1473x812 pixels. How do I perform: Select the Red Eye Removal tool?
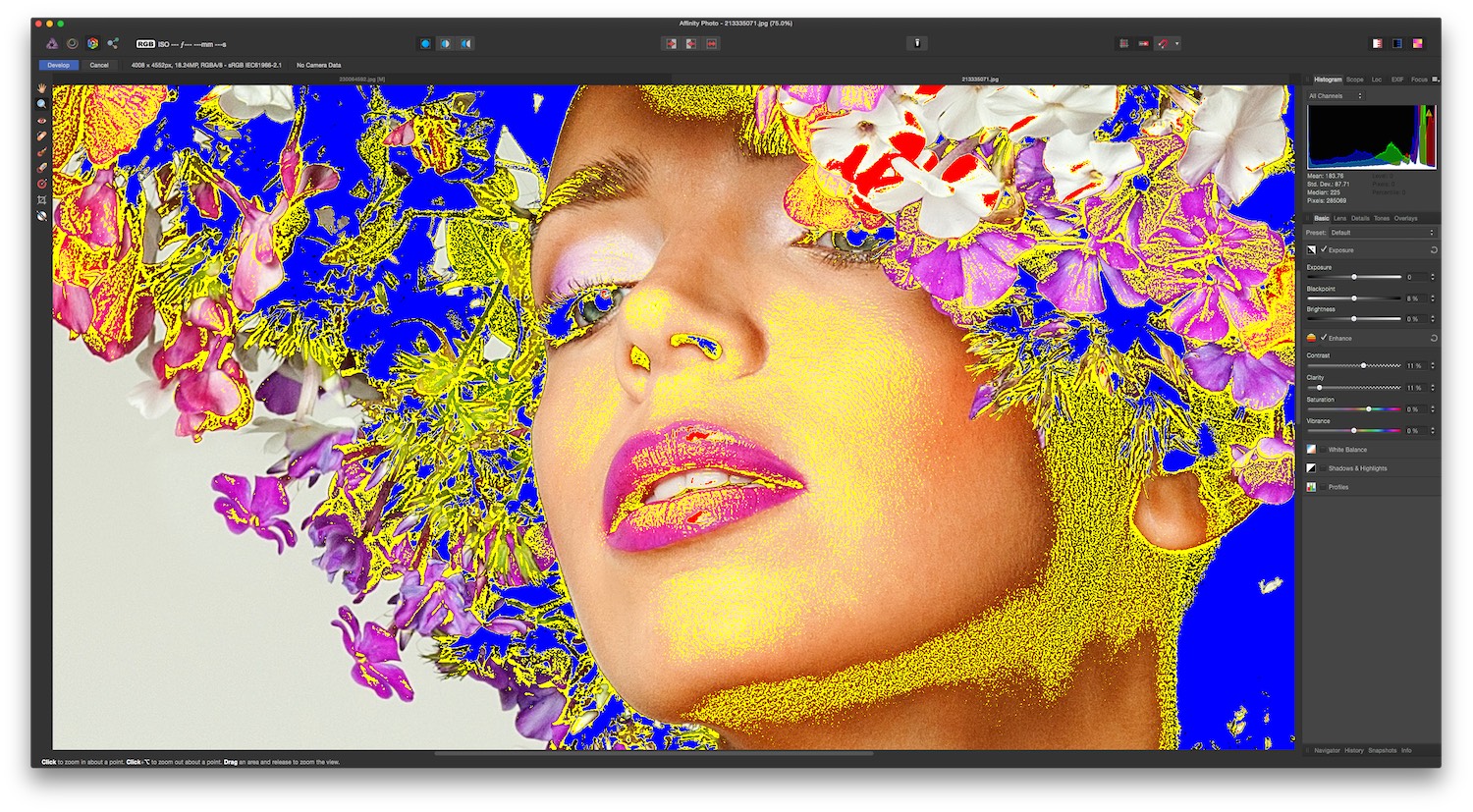[42, 121]
